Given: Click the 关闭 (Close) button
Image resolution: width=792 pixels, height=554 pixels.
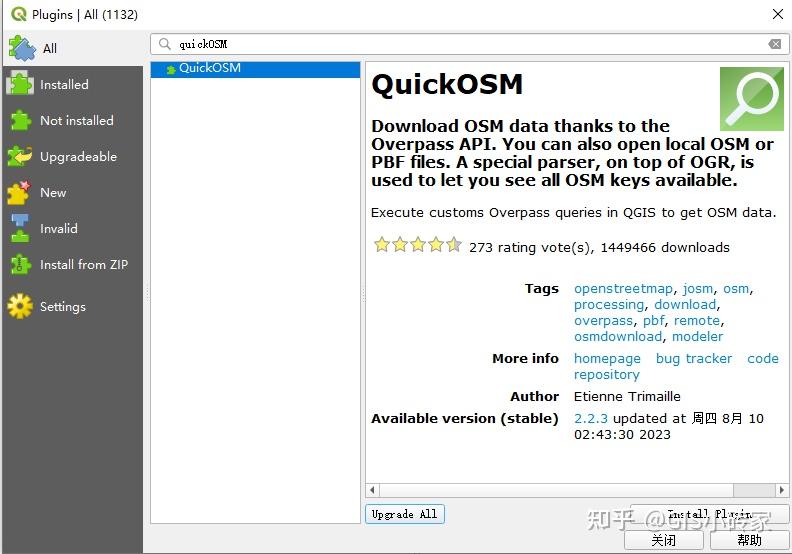Looking at the screenshot, I should 663,540.
